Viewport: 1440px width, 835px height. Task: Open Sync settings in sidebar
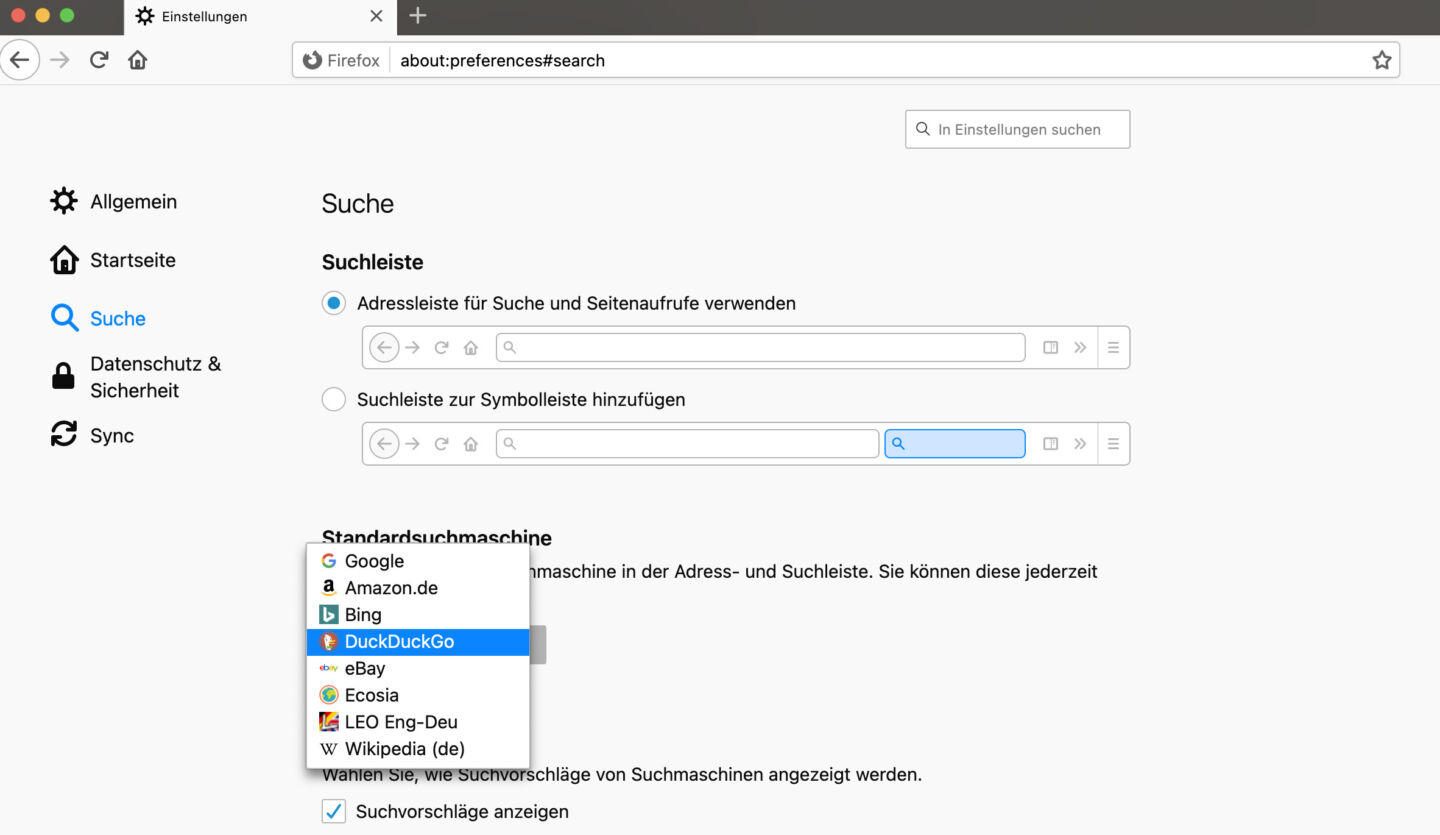[111, 436]
